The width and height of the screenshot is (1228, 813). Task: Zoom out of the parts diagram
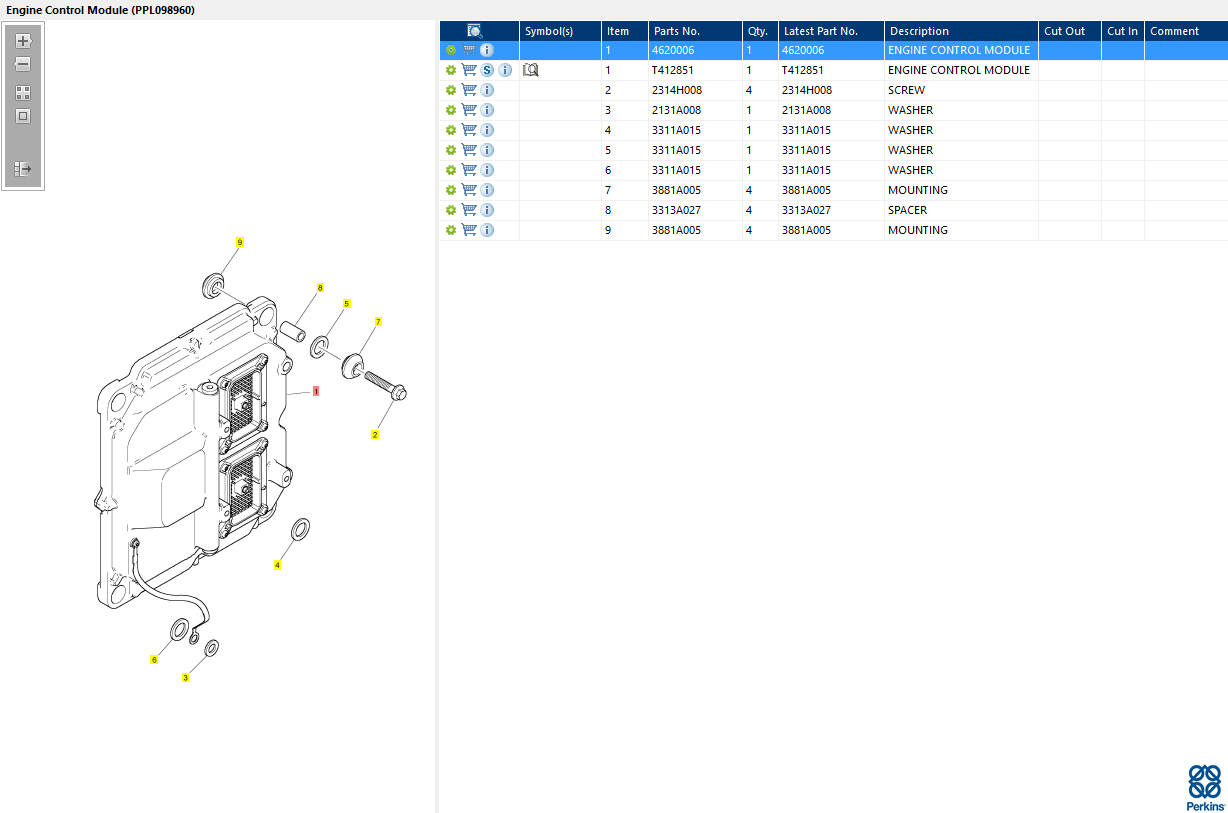23,64
